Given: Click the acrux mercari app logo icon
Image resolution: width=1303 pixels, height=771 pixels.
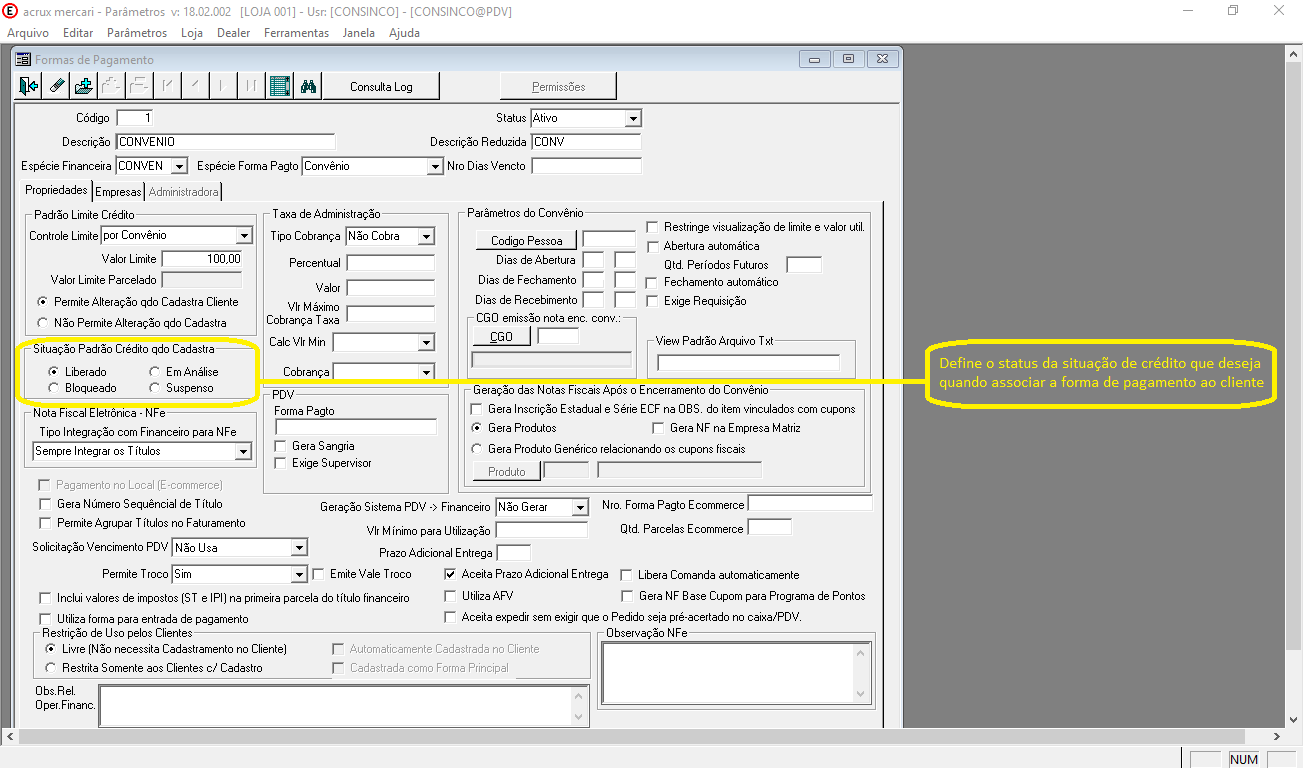Looking at the screenshot, I should (x=10, y=11).
